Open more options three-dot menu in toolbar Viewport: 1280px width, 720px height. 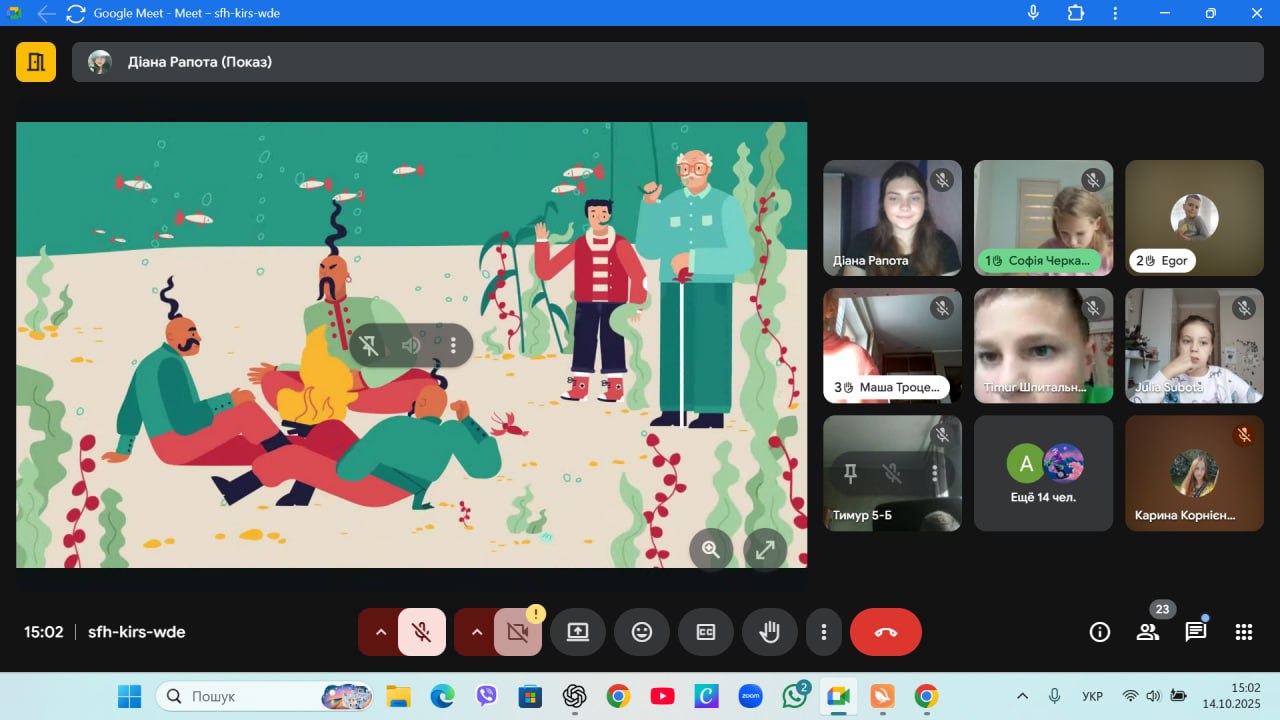coord(823,632)
